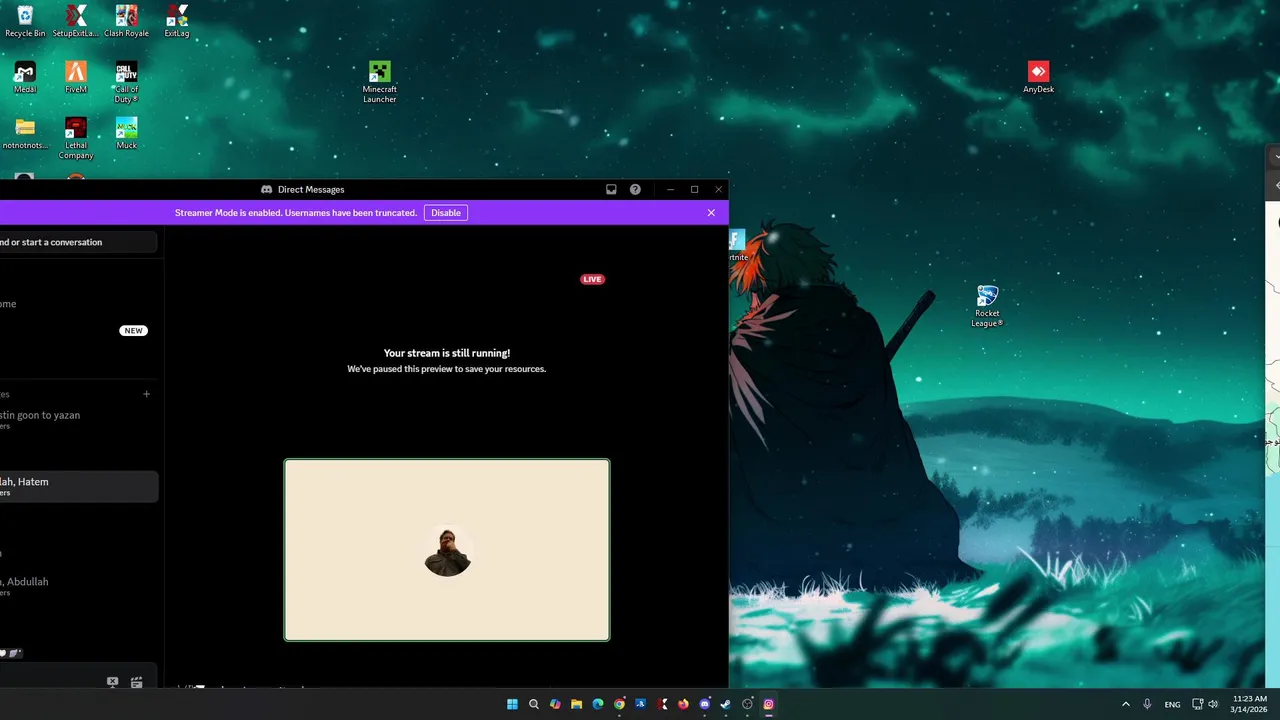The width and height of the screenshot is (1280, 720).
Task: Open the notnotnots folder on desktop
Action: point(25,133)
